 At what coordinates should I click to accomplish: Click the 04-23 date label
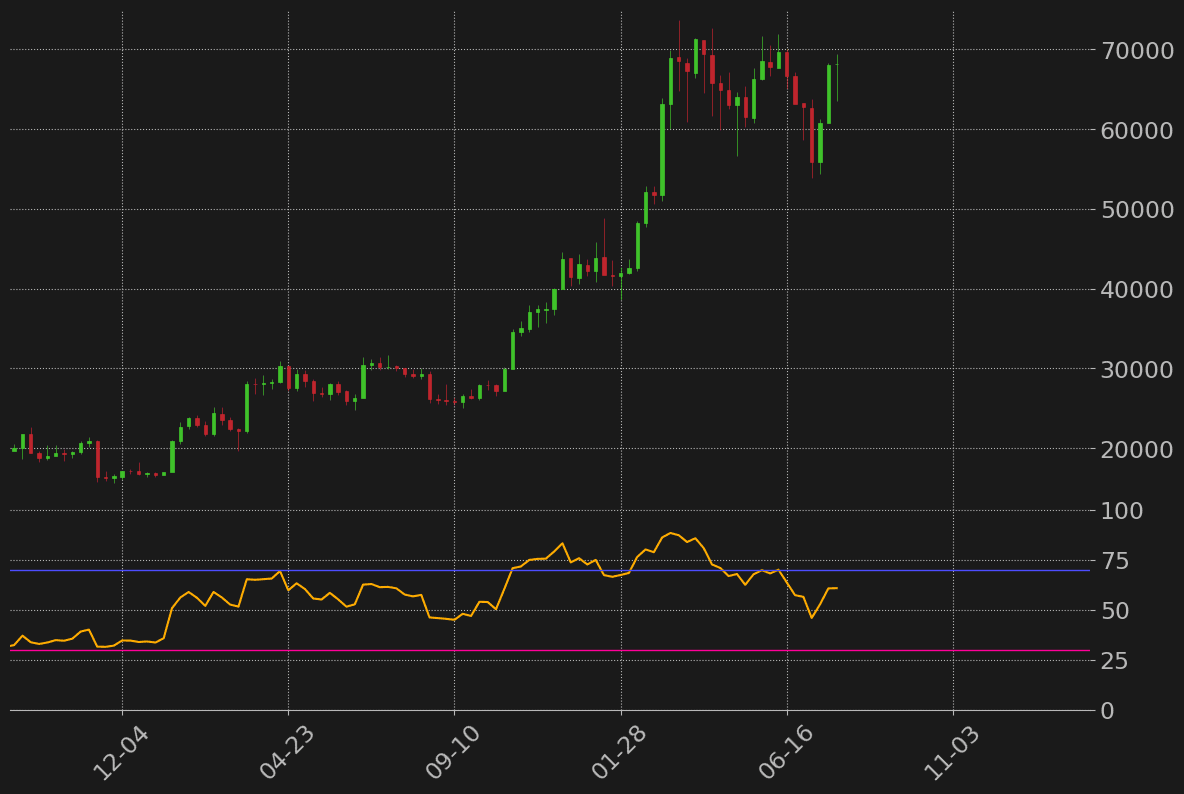(x=286, y=755)
